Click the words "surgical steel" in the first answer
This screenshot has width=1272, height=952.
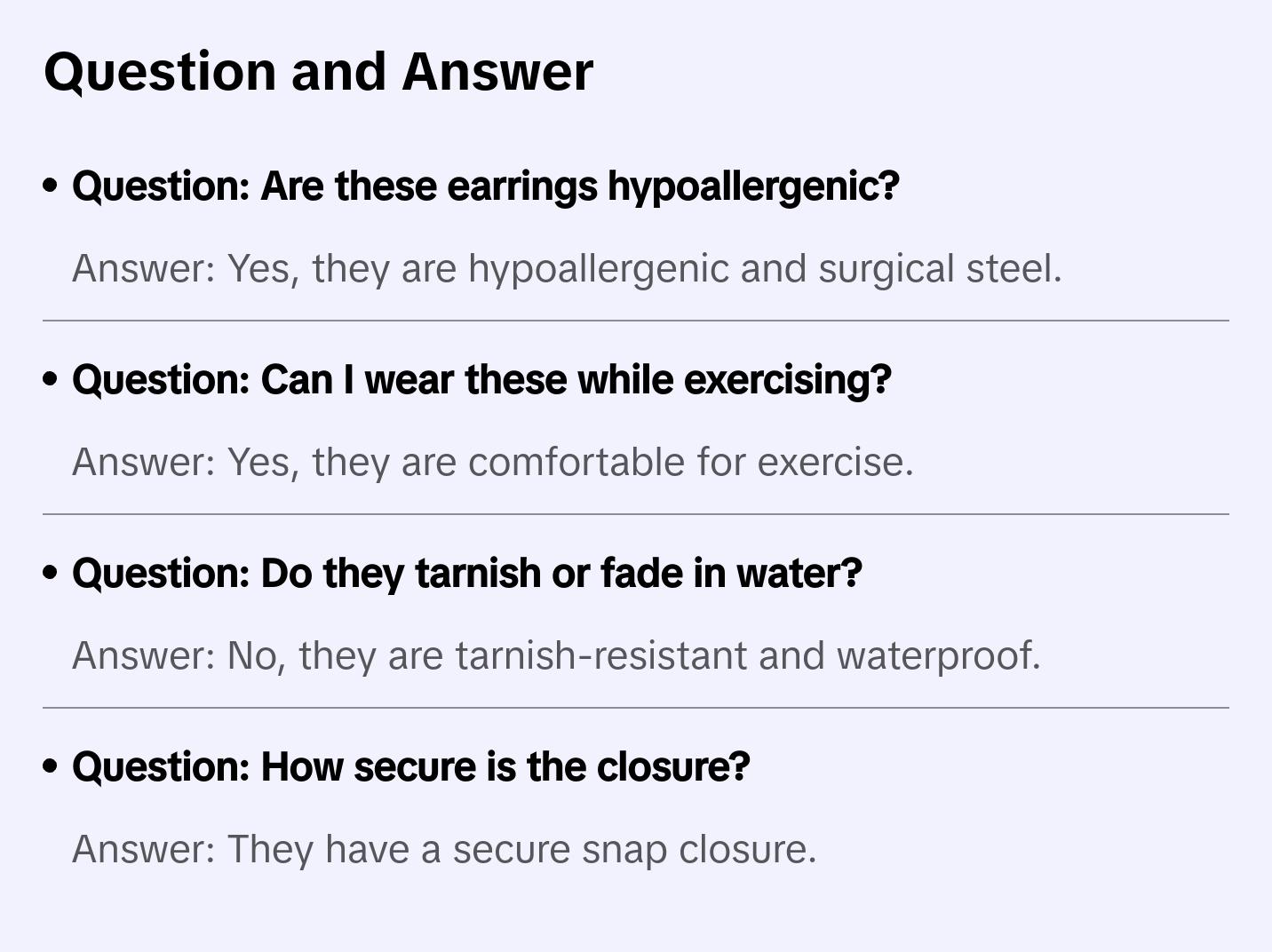(x=939, y=268)
